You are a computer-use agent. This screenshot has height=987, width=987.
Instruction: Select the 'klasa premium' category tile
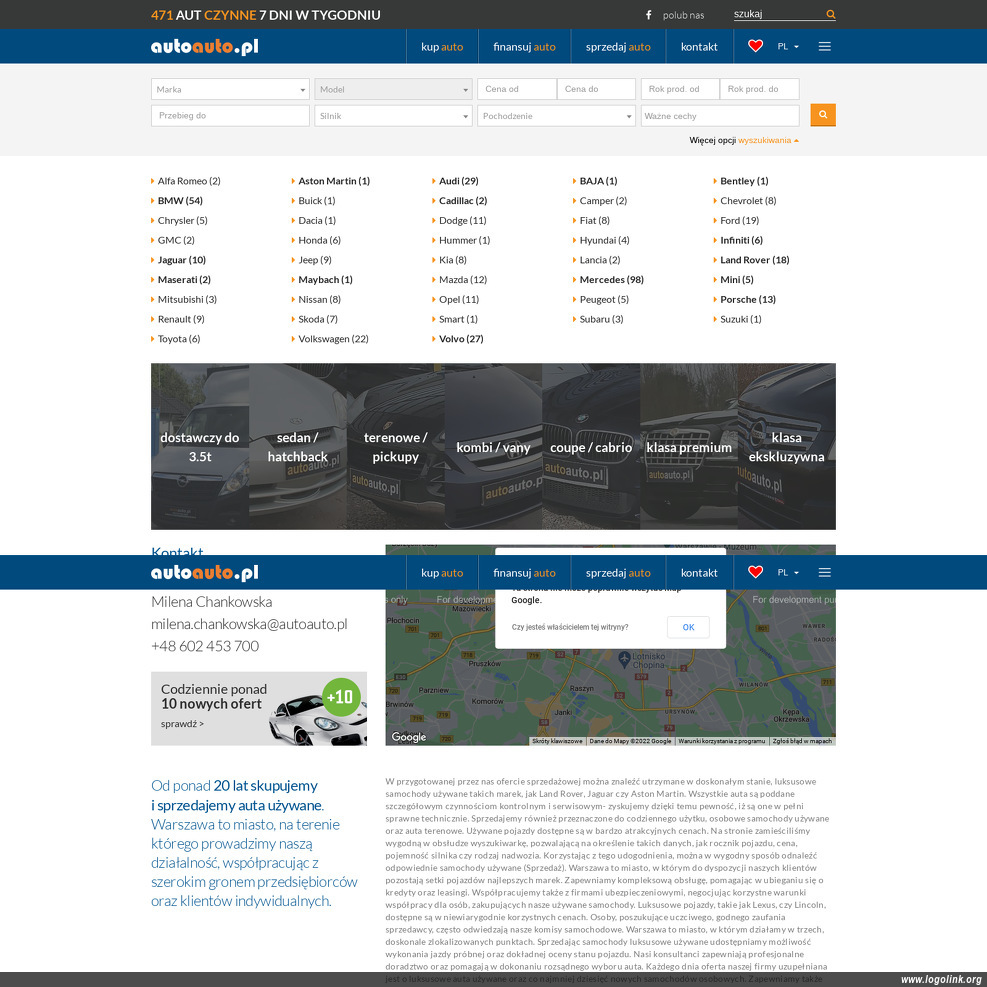point(689,446)
